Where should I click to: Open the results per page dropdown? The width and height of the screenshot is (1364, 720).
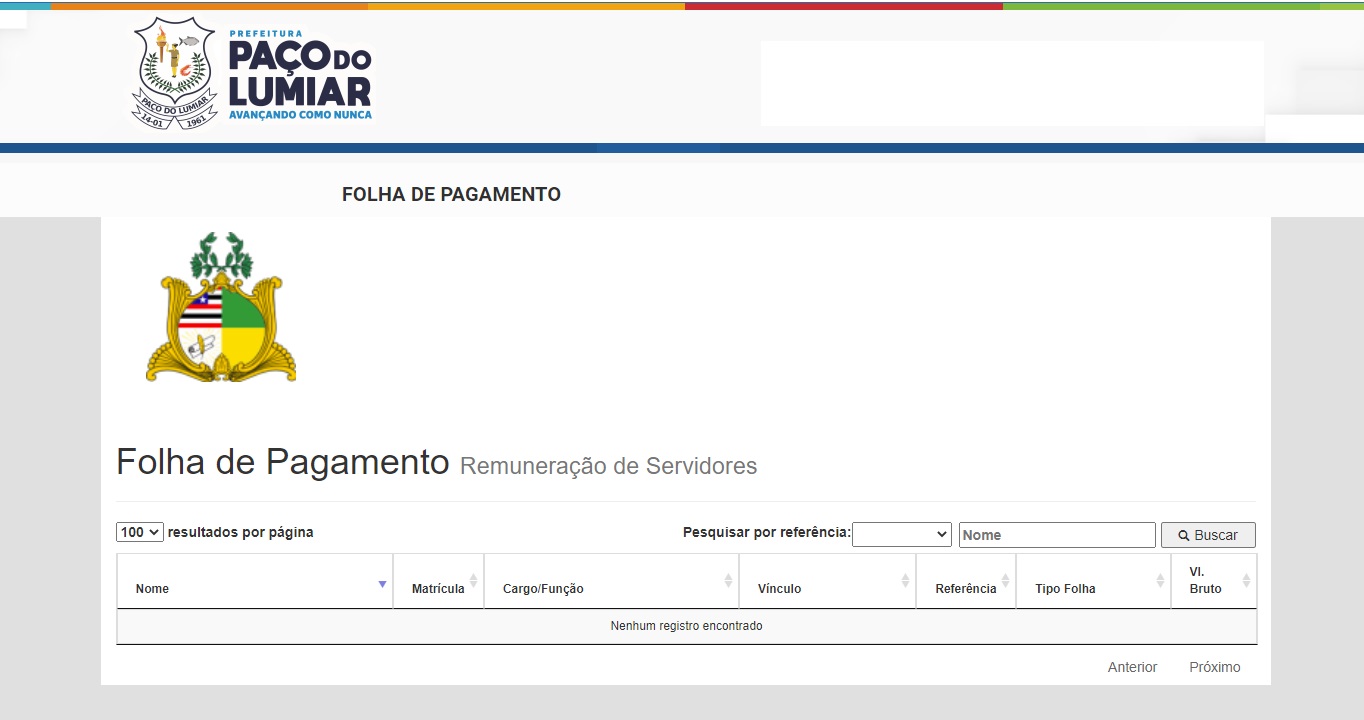140,532
